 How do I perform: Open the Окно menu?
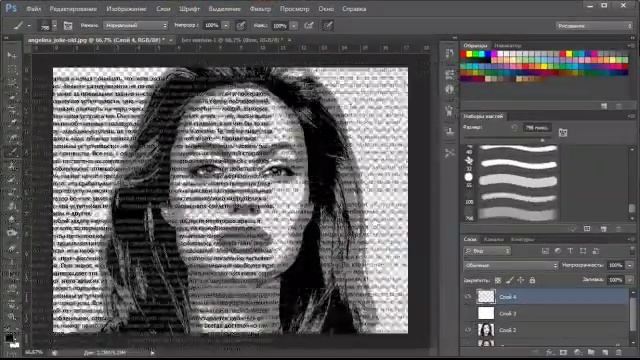tap(326, 9)
